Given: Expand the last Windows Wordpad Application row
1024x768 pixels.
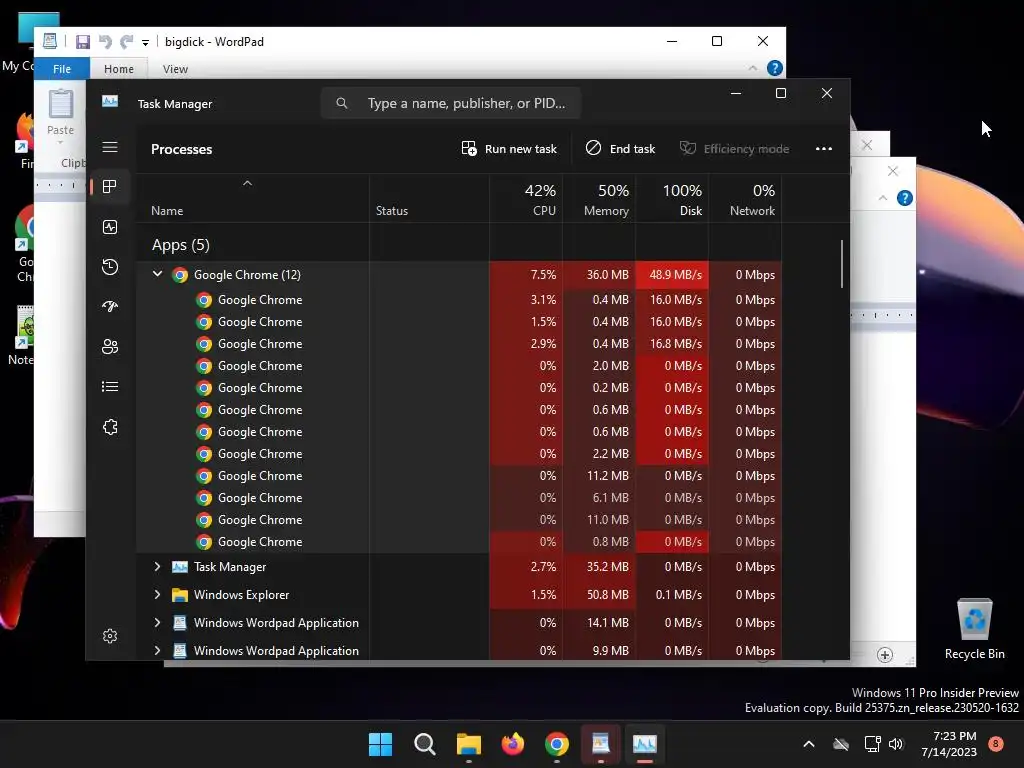Looking at the screenshot, I should (157, 650).
